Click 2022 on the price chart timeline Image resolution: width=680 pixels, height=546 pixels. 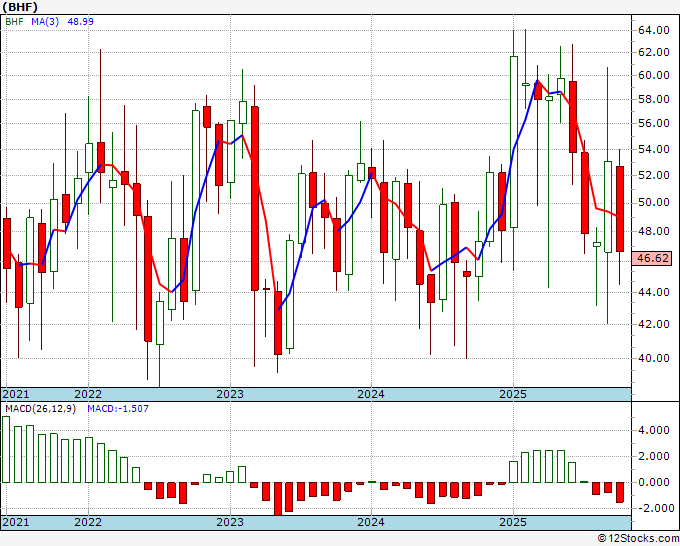88,394
